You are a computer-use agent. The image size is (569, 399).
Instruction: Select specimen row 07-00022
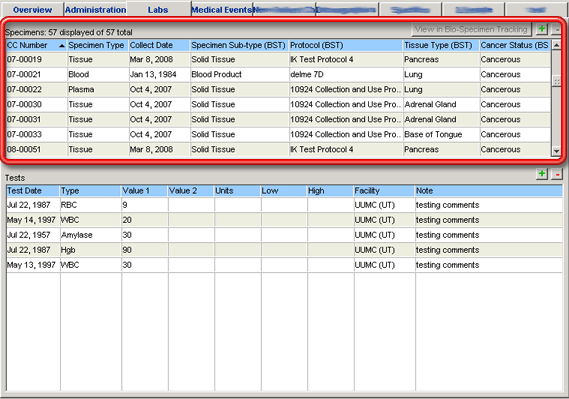pos(278,90)
